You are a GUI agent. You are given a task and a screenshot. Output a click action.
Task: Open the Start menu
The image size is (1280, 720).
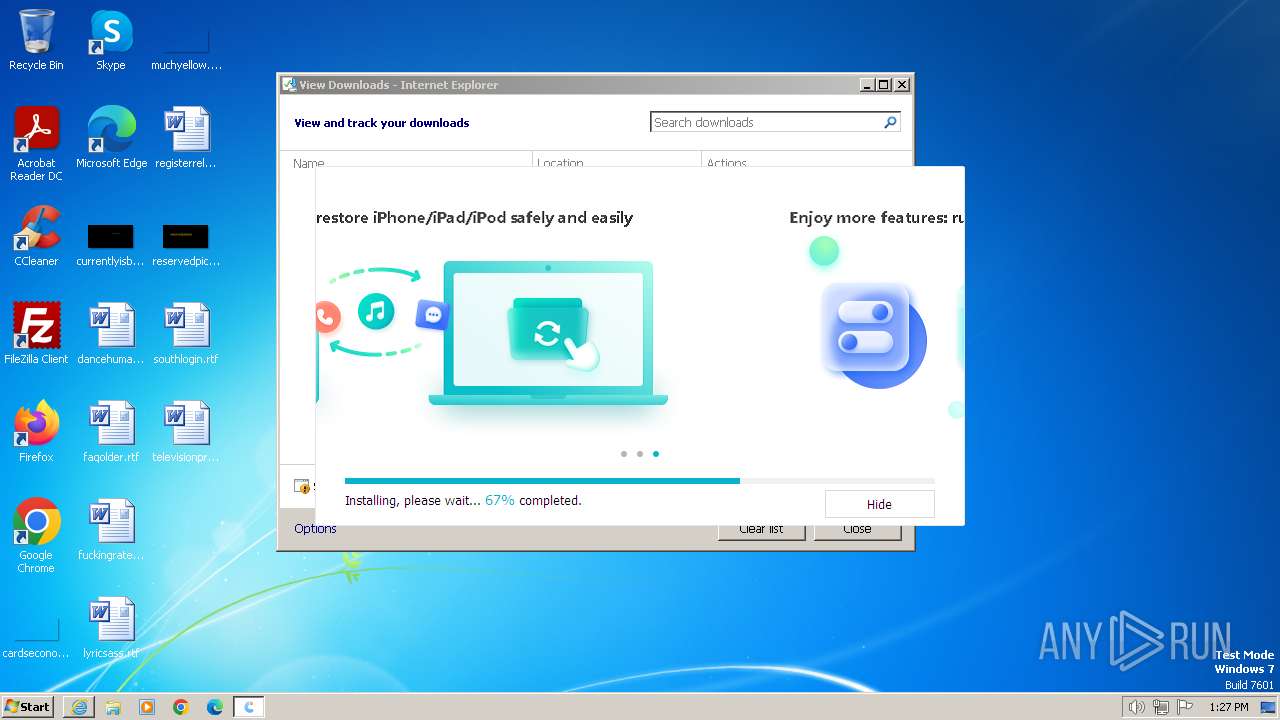(x=27, y=707)
